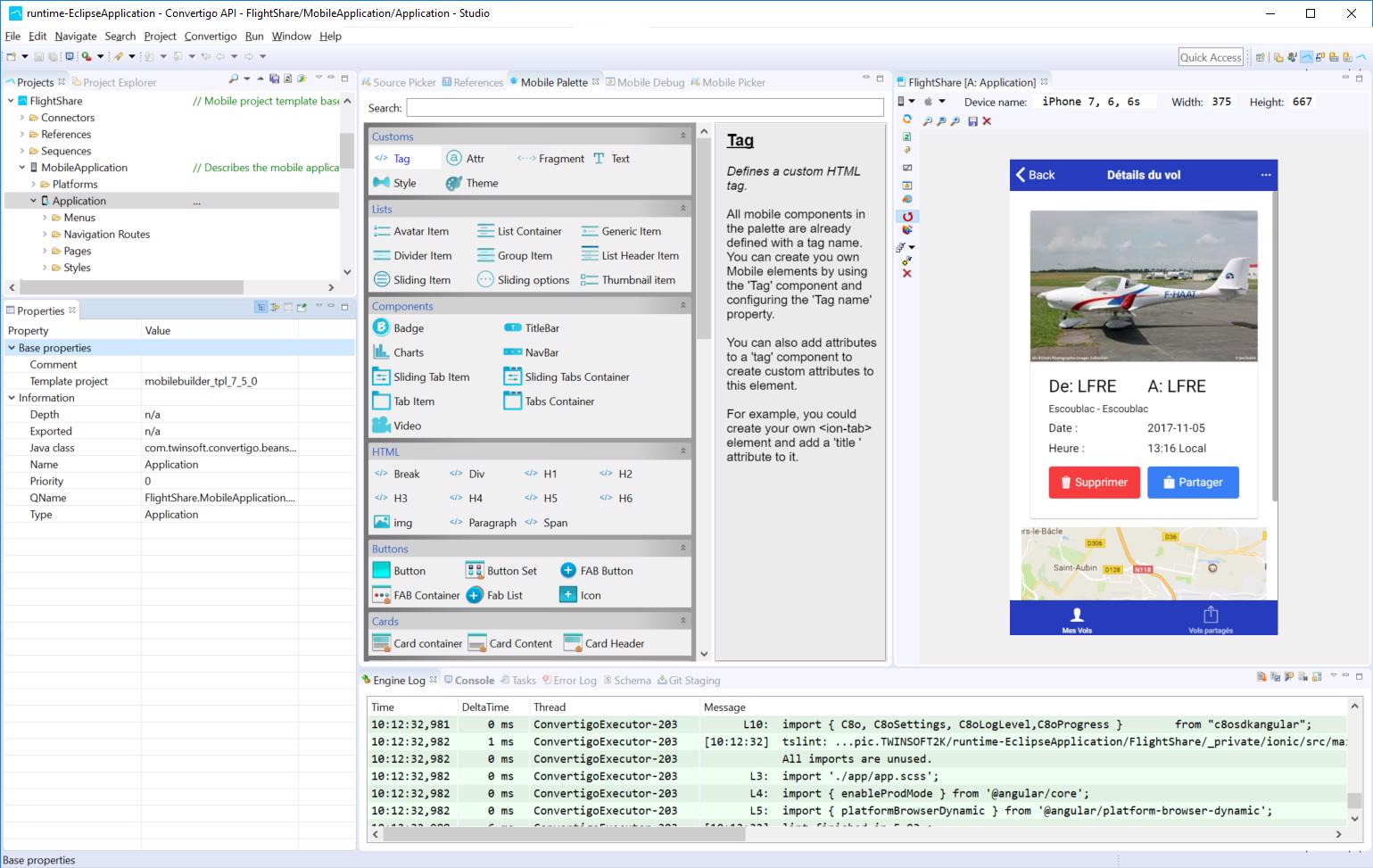This screenshot has width=1373, height=868.
Task: Pick the Thumbnail item component
Action: tap(628, 279)
